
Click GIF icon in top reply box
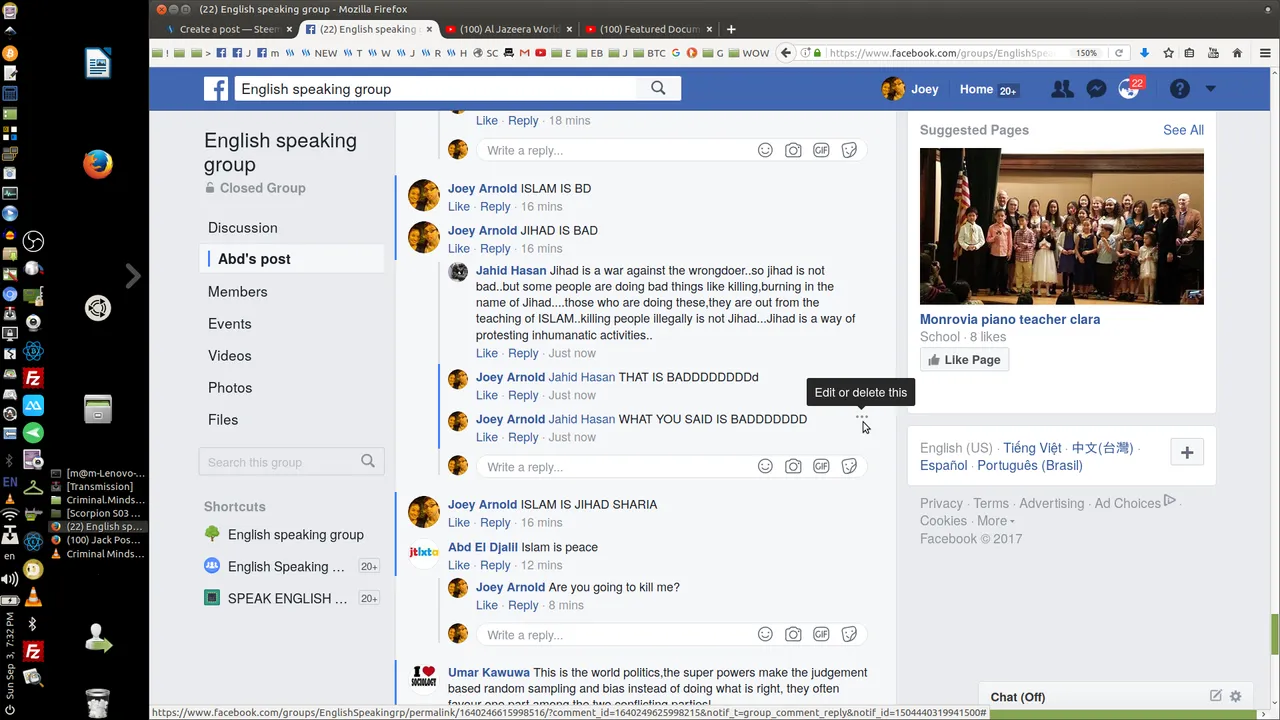pyautogui.click(x=821, y=150)
